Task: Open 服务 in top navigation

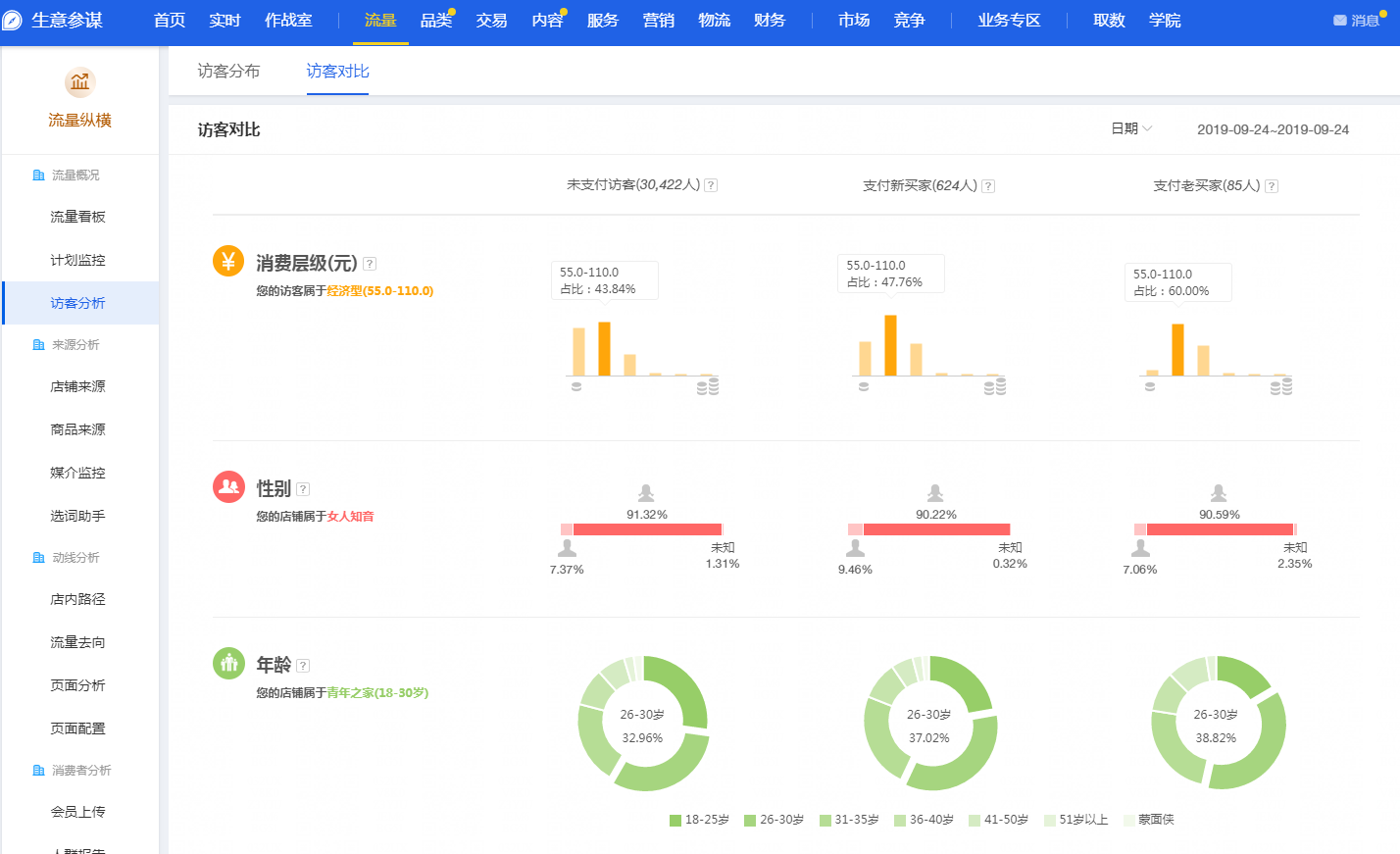Action: point(603,21)
